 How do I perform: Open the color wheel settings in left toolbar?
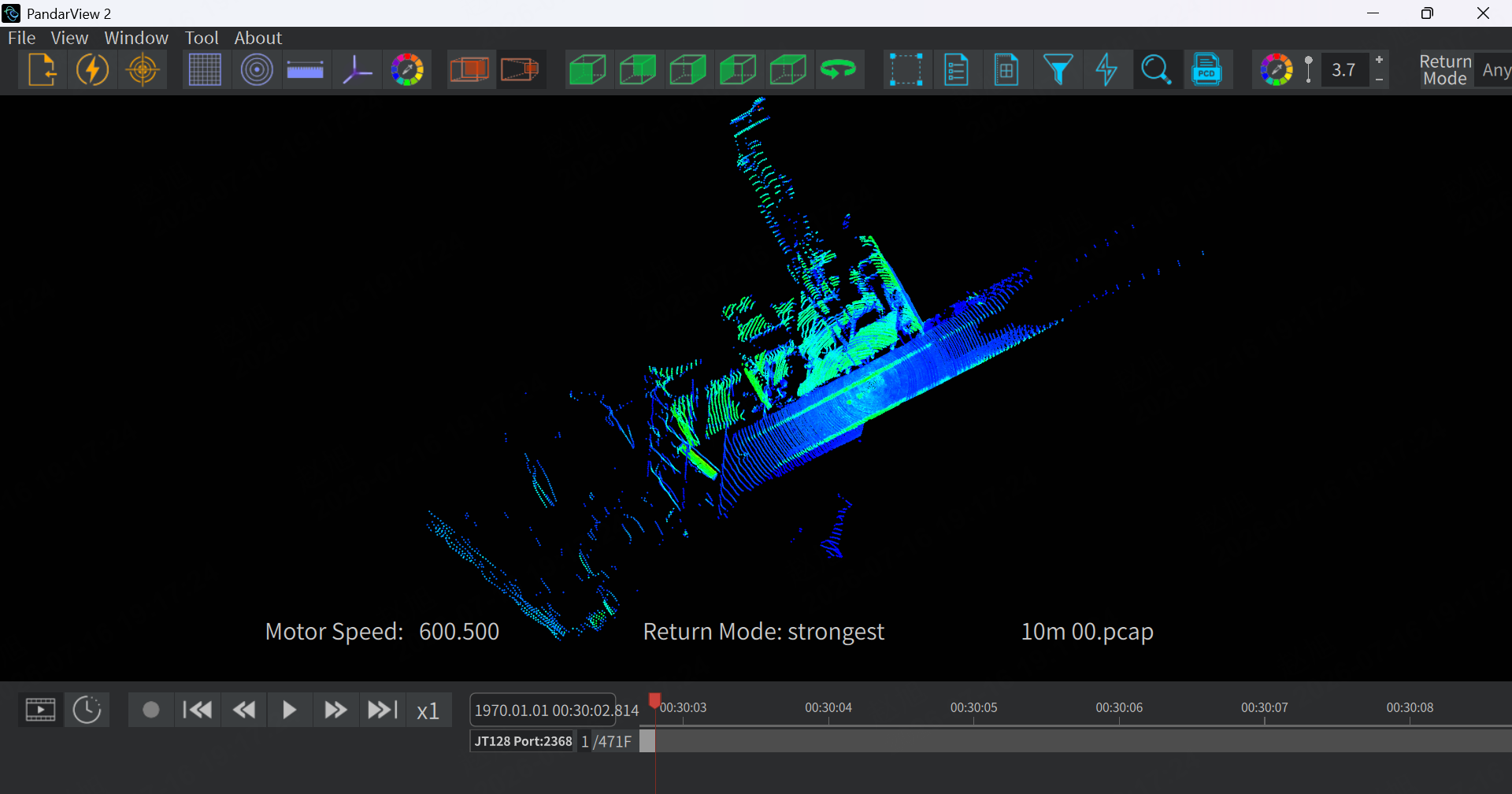(x=407, y=70)
